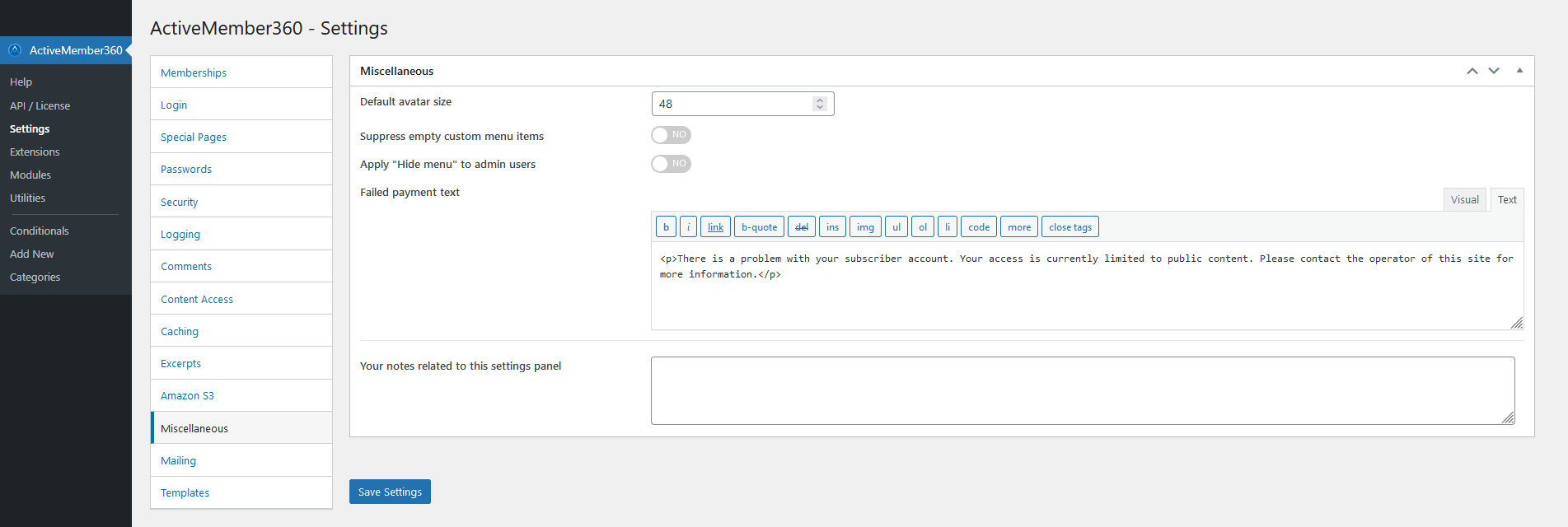1568x527 pixels.
Task: Open the API / License sidebar link
Action: pyautogui.click(x=40, y=105)
